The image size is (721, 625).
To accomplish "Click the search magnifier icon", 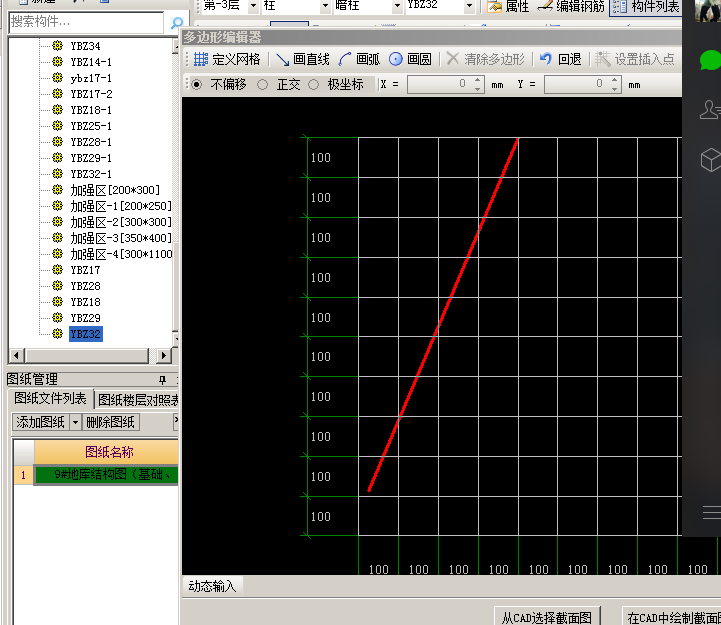I will [177, 23].
